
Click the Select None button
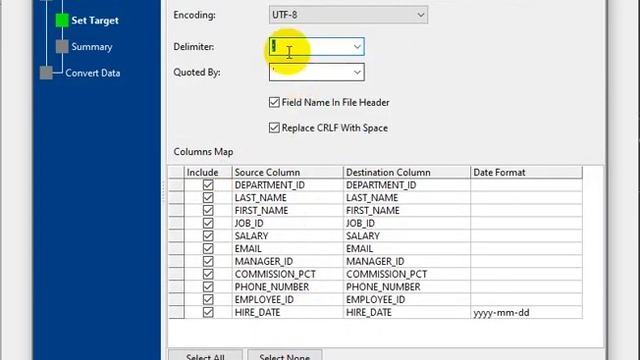coord(284,355)
